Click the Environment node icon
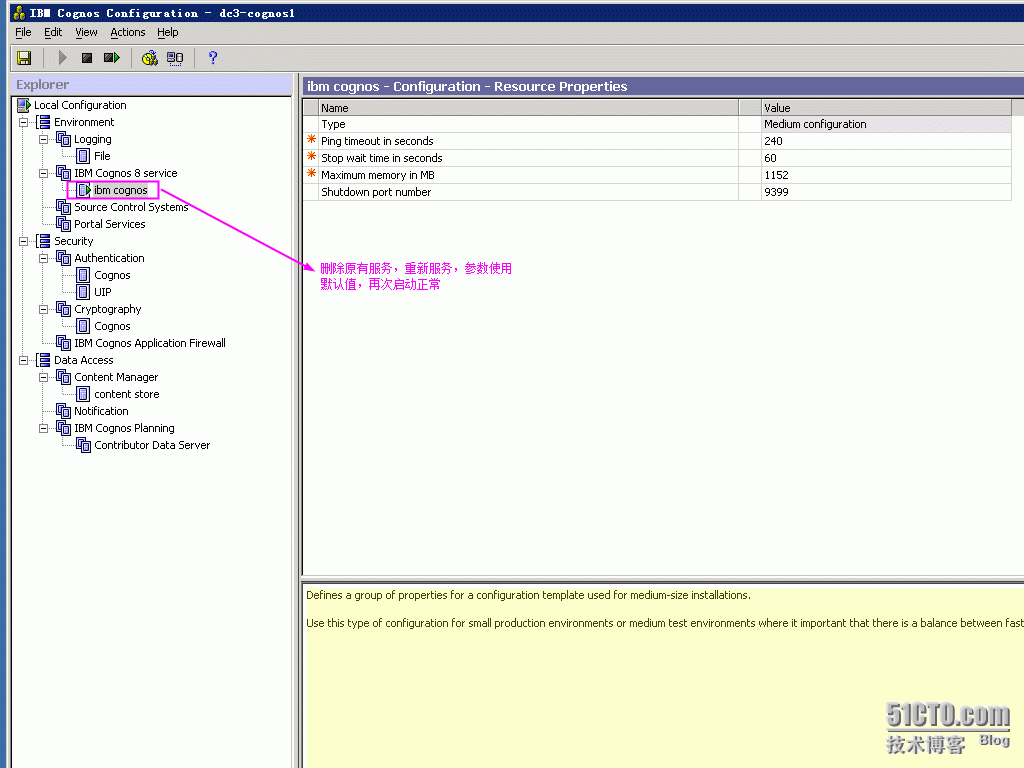Screen dimensions: 1024x768 [x=43, y=122]
